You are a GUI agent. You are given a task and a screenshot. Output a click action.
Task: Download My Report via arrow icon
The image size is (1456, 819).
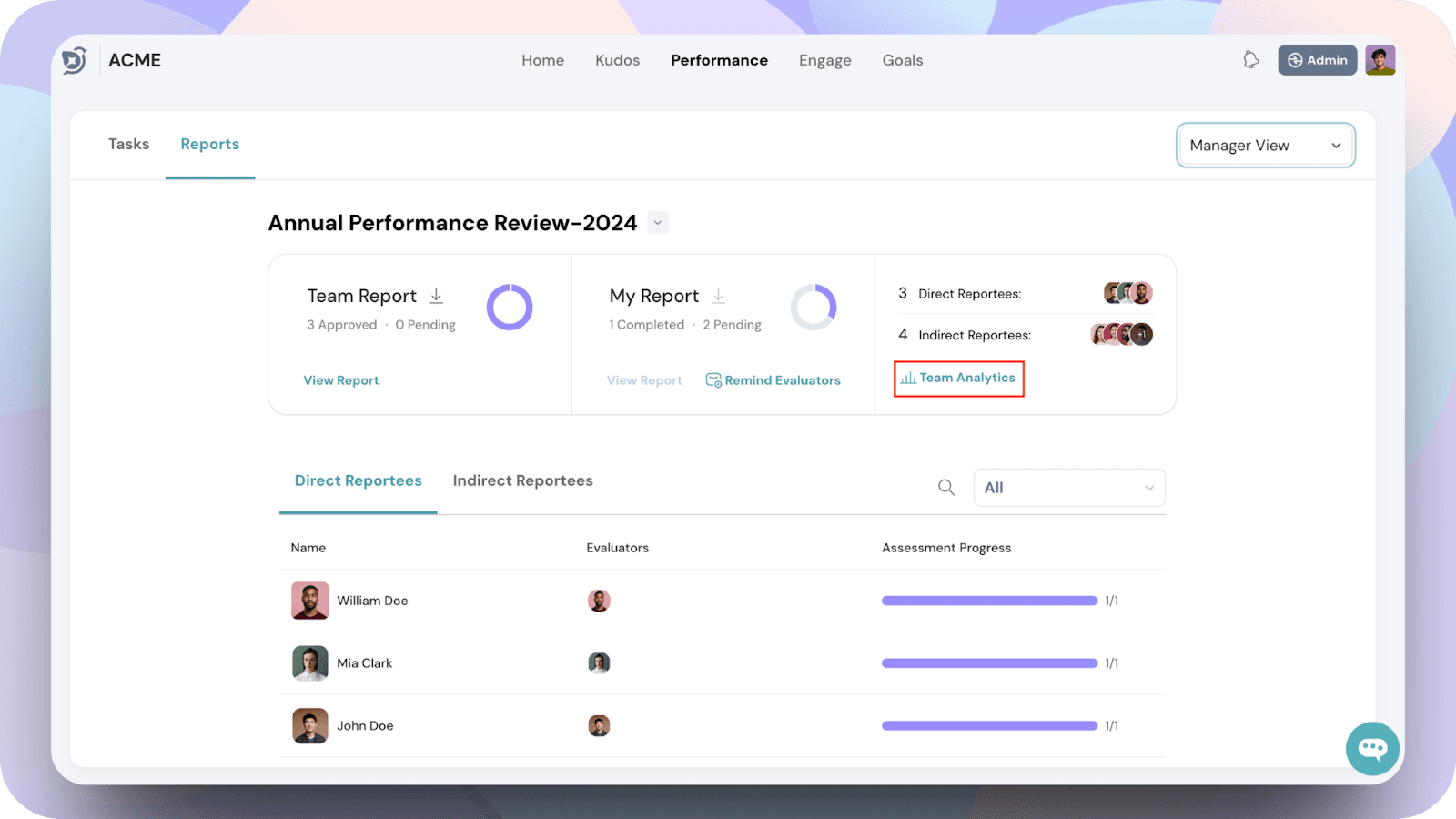coord(719,296)
